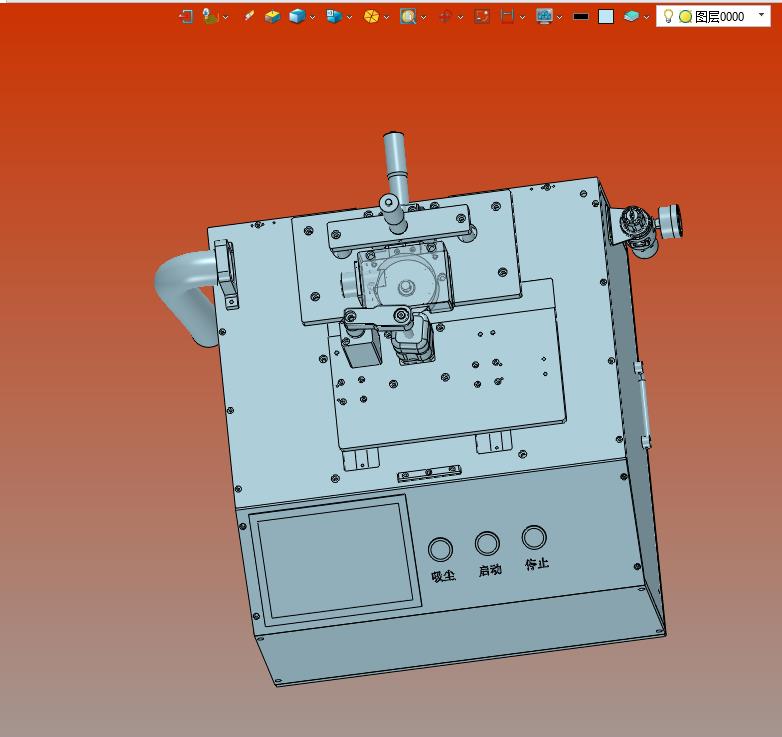Expand arrow beside orange section icon
This screenshot has width=782, height=737.
click(386, 17)
